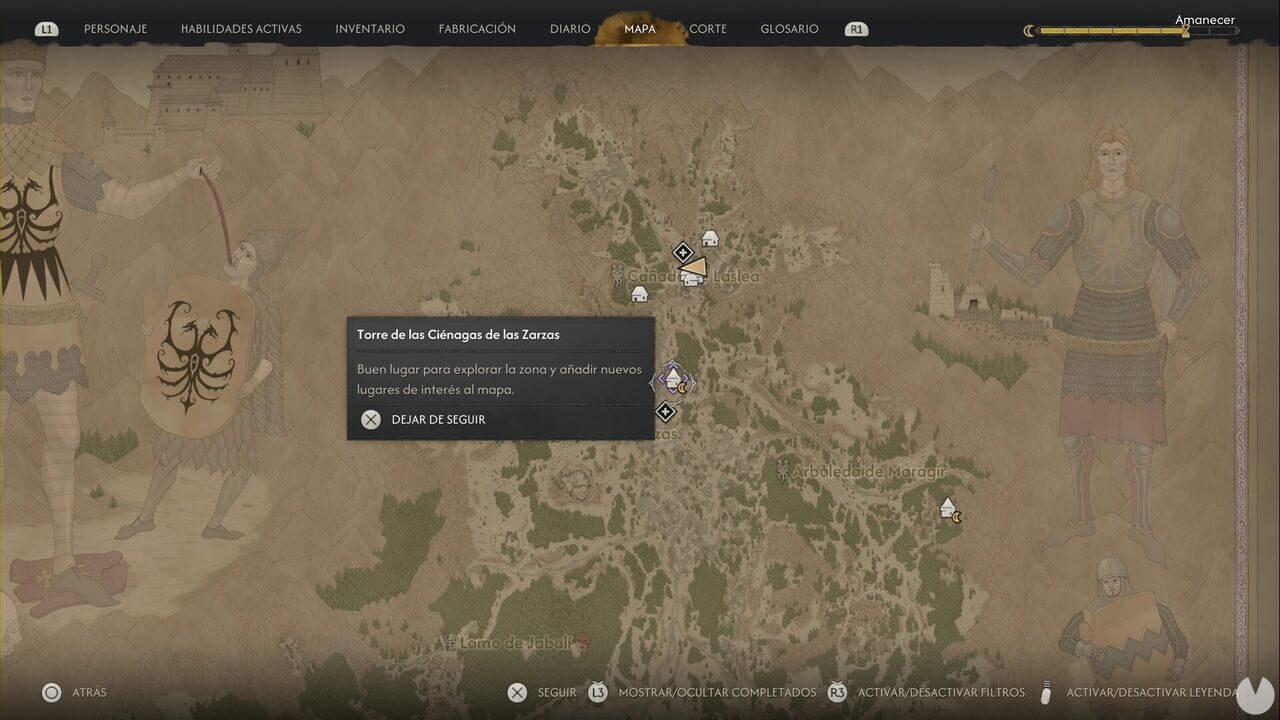Viewport: 1280px width, 720px height.
Task: Toggle Activar/Desactivar Filtros
Action: (942, 692)
